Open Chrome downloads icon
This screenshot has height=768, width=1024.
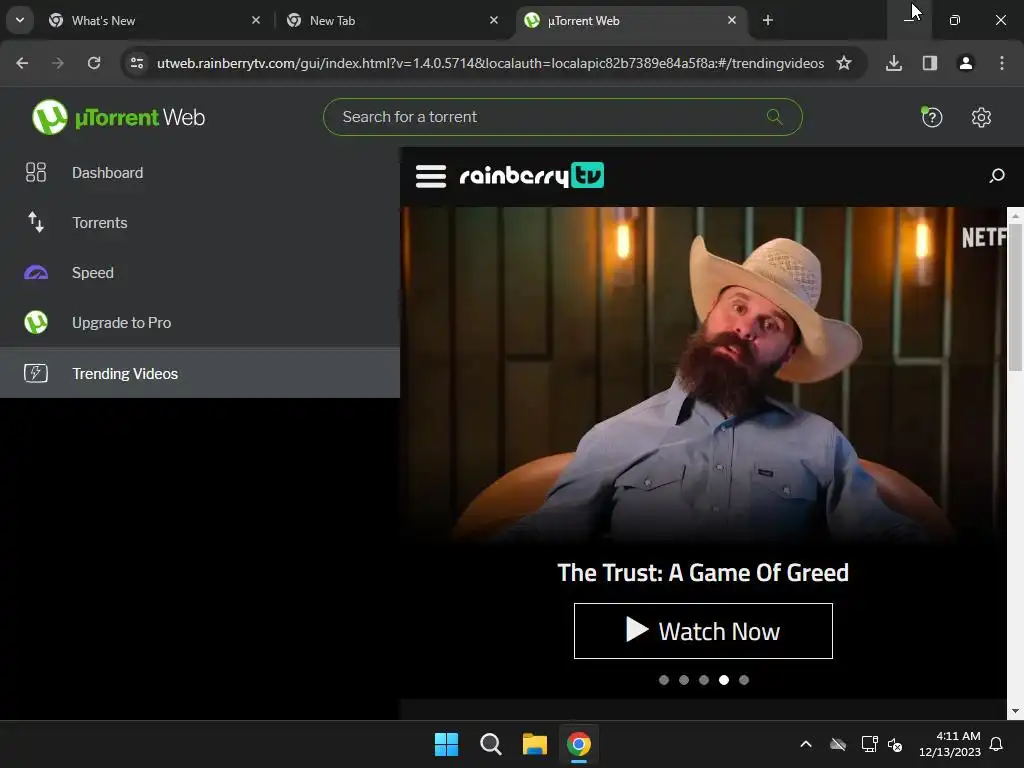(894, 63)
